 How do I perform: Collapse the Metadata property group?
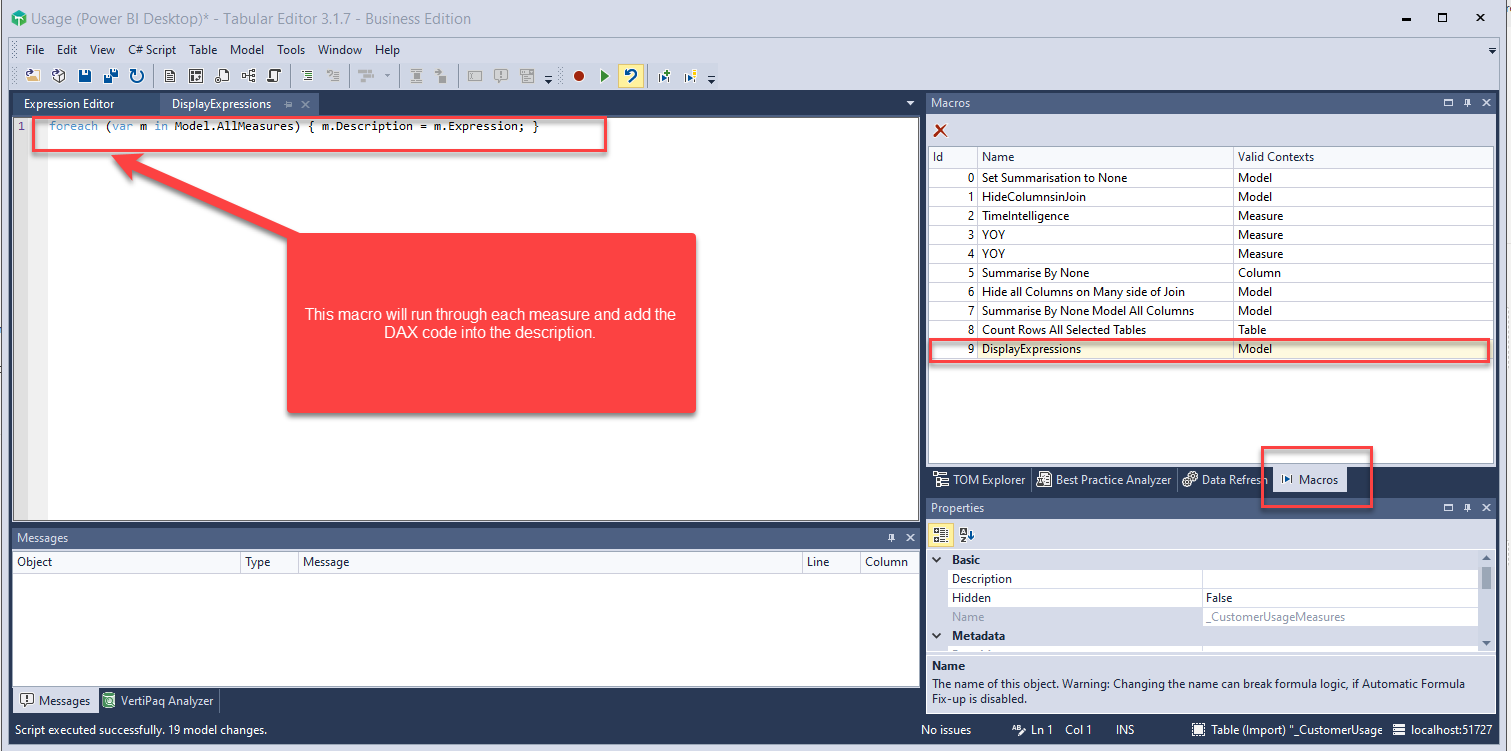(x=938, y=636)
